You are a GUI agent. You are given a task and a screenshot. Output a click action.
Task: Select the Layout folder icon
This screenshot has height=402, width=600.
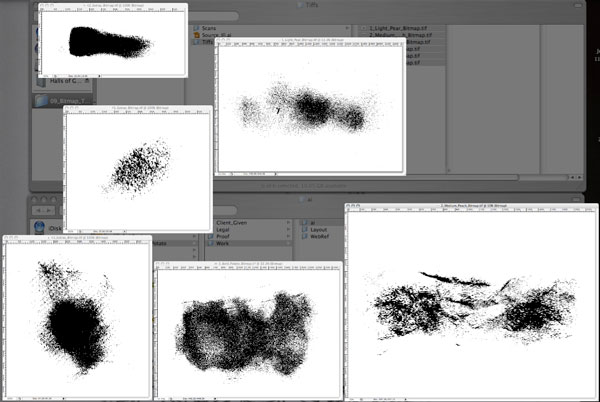point(305,229)
